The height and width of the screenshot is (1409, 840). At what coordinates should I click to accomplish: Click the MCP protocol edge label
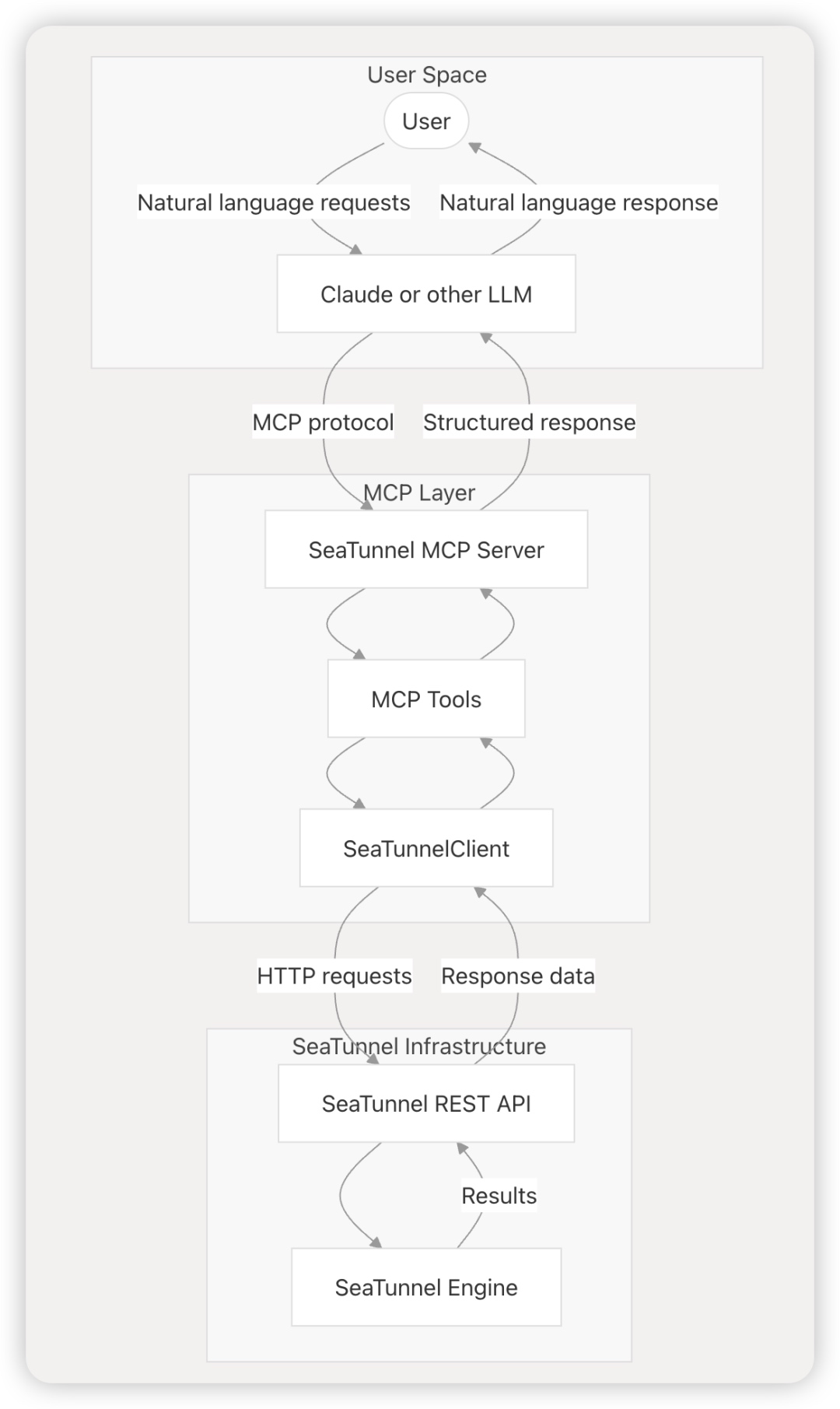tap(323, 422)
